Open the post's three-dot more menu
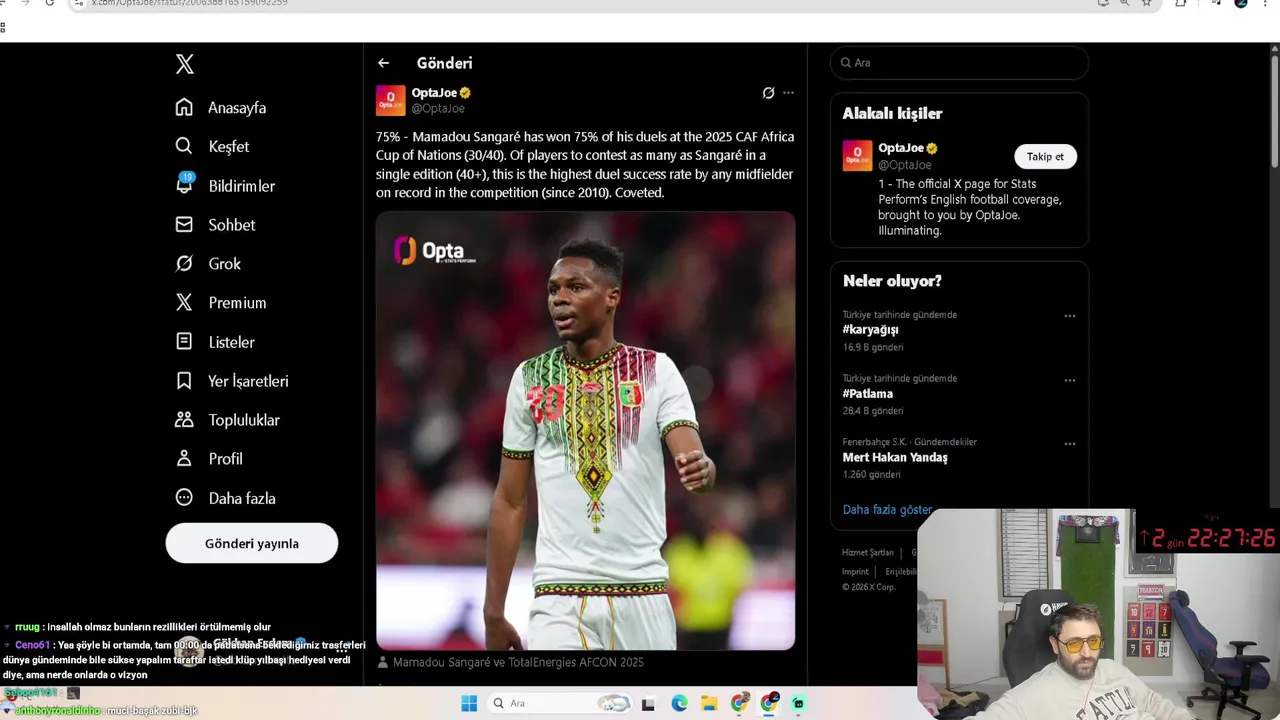Screen dimensions: 1280x720 pyautogui.click(x=788, y=93)
